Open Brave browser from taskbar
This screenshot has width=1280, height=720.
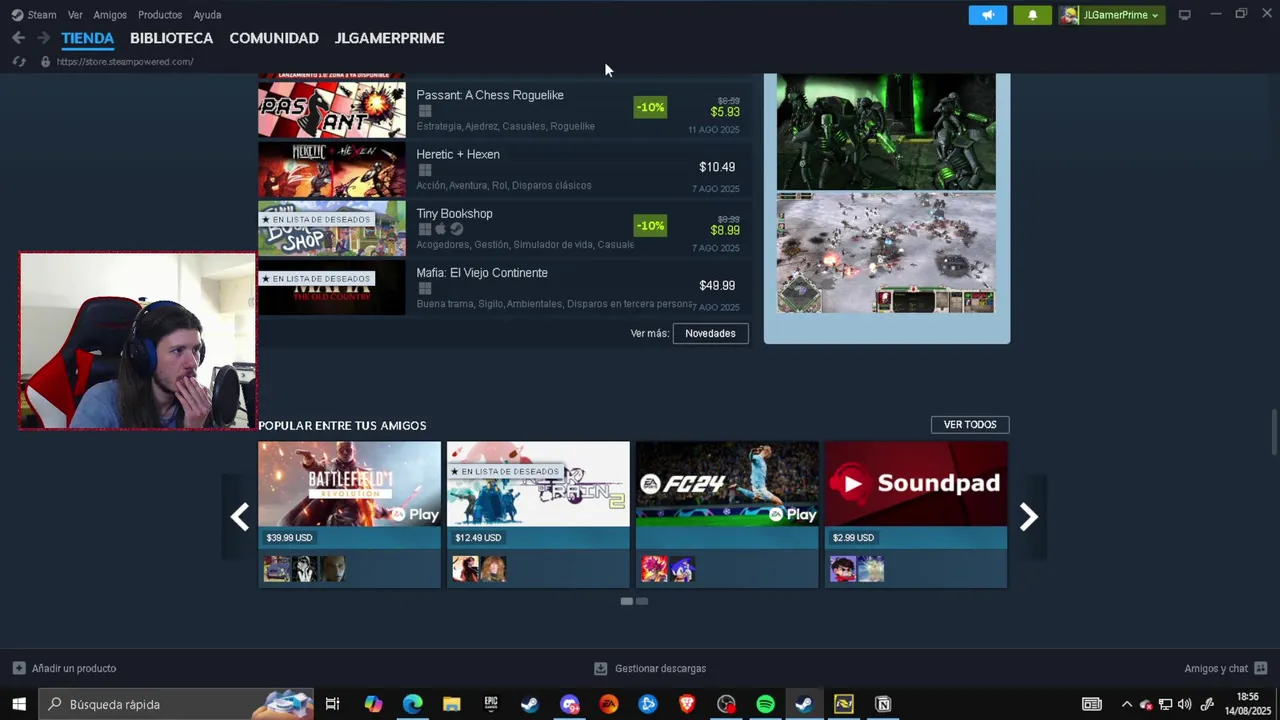coord(687,704)
